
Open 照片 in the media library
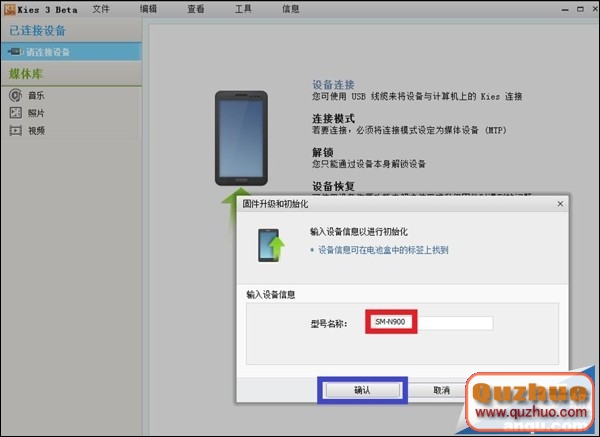click(x=36, y=113)
